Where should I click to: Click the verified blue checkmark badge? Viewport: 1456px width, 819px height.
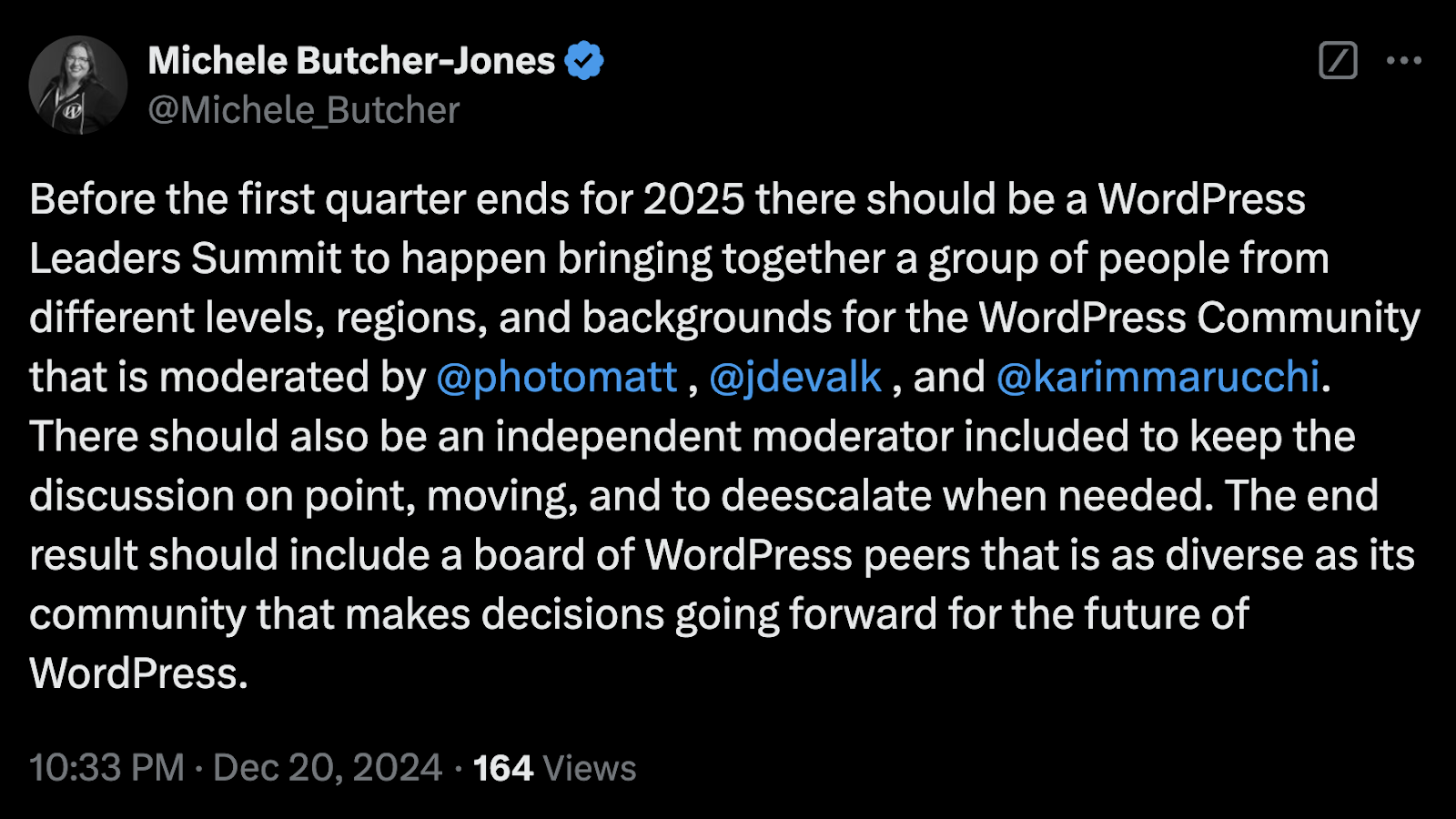(x=583, y=61)
